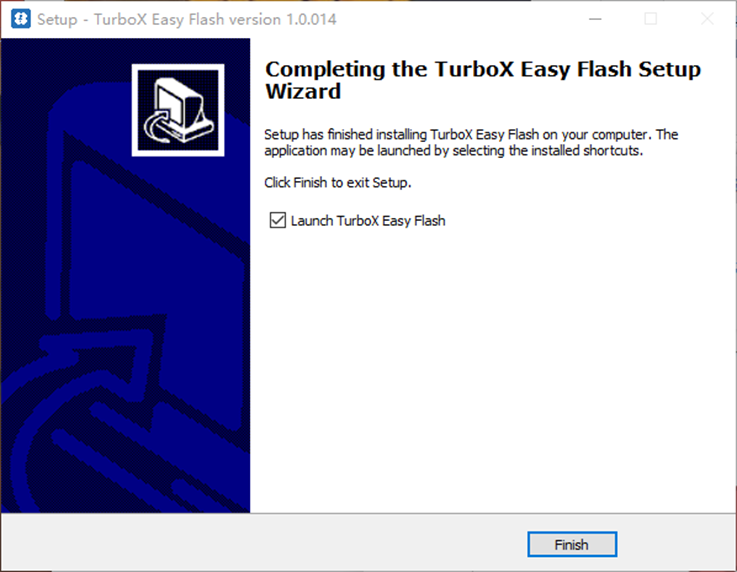
Task: Click the dark blue wizard side banner
Action: (x=125, y=275)
